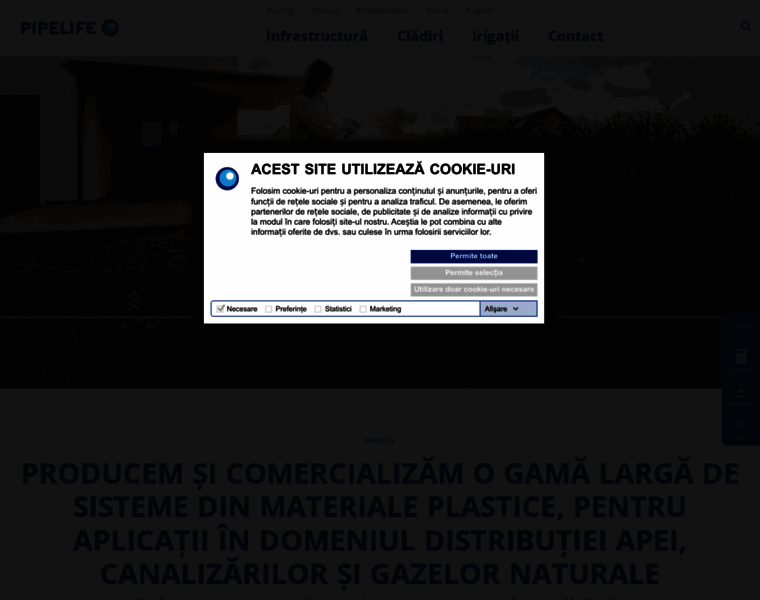Click the download arrow icon in the right sidebar
This screenshot has height=600, width=760.
click(x=741, y=390)
